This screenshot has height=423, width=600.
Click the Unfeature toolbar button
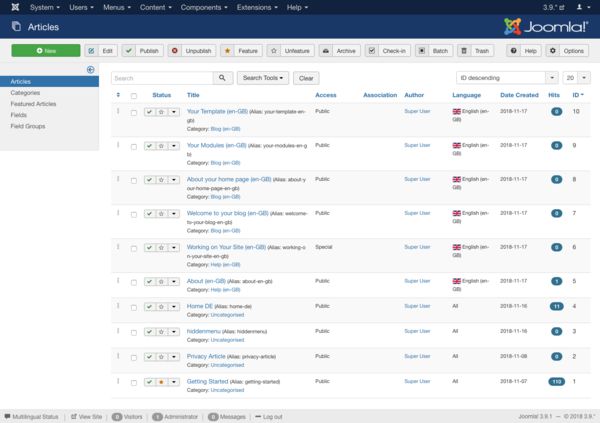[x=290, y=51]
